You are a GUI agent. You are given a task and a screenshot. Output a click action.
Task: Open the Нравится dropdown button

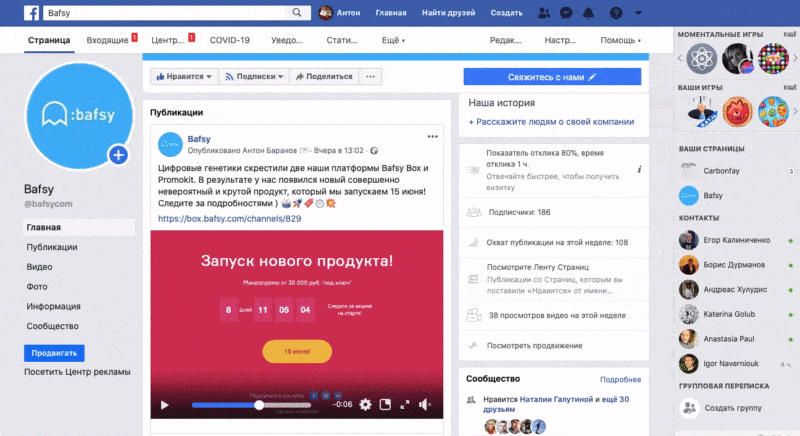pos(184,76)
